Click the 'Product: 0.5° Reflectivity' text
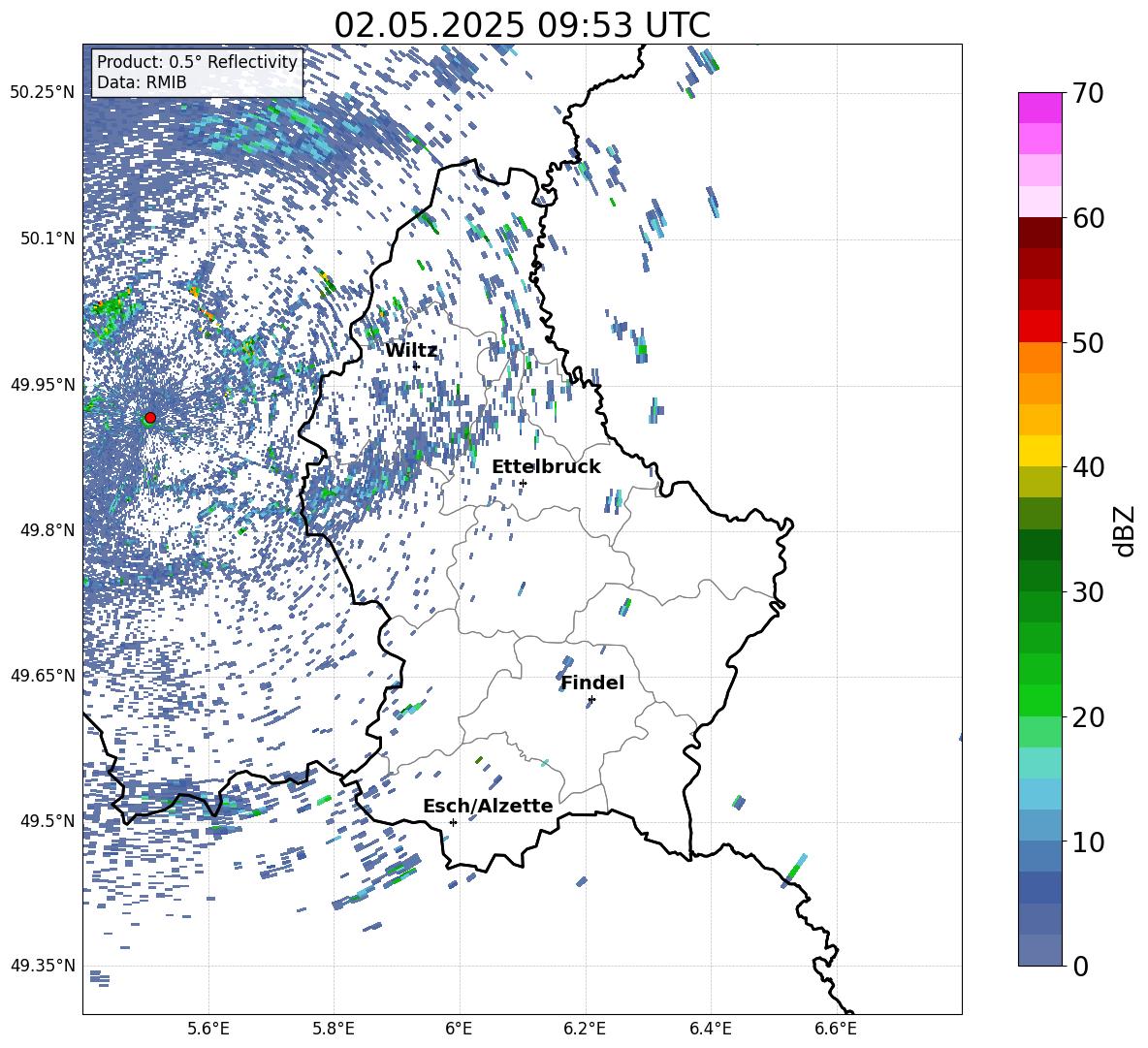 197,62
